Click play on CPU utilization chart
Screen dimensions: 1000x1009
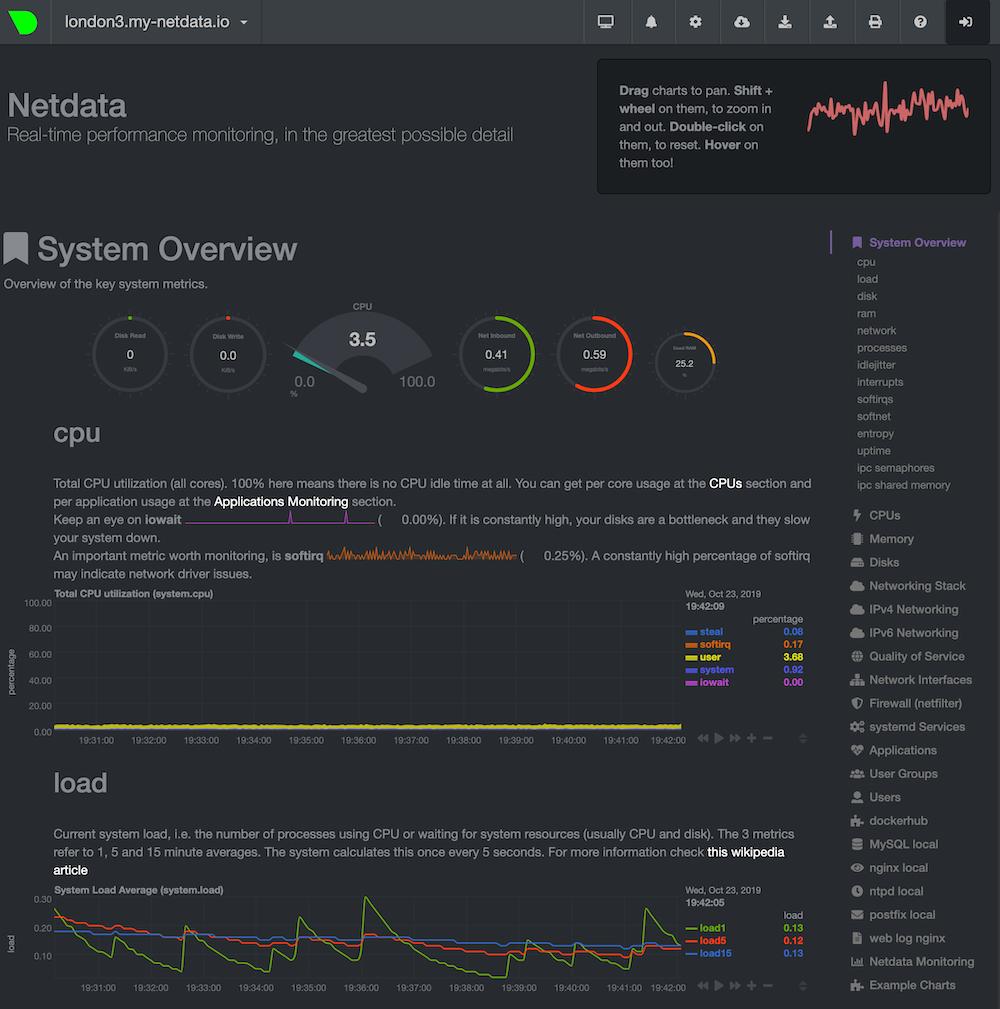point(719,738)
